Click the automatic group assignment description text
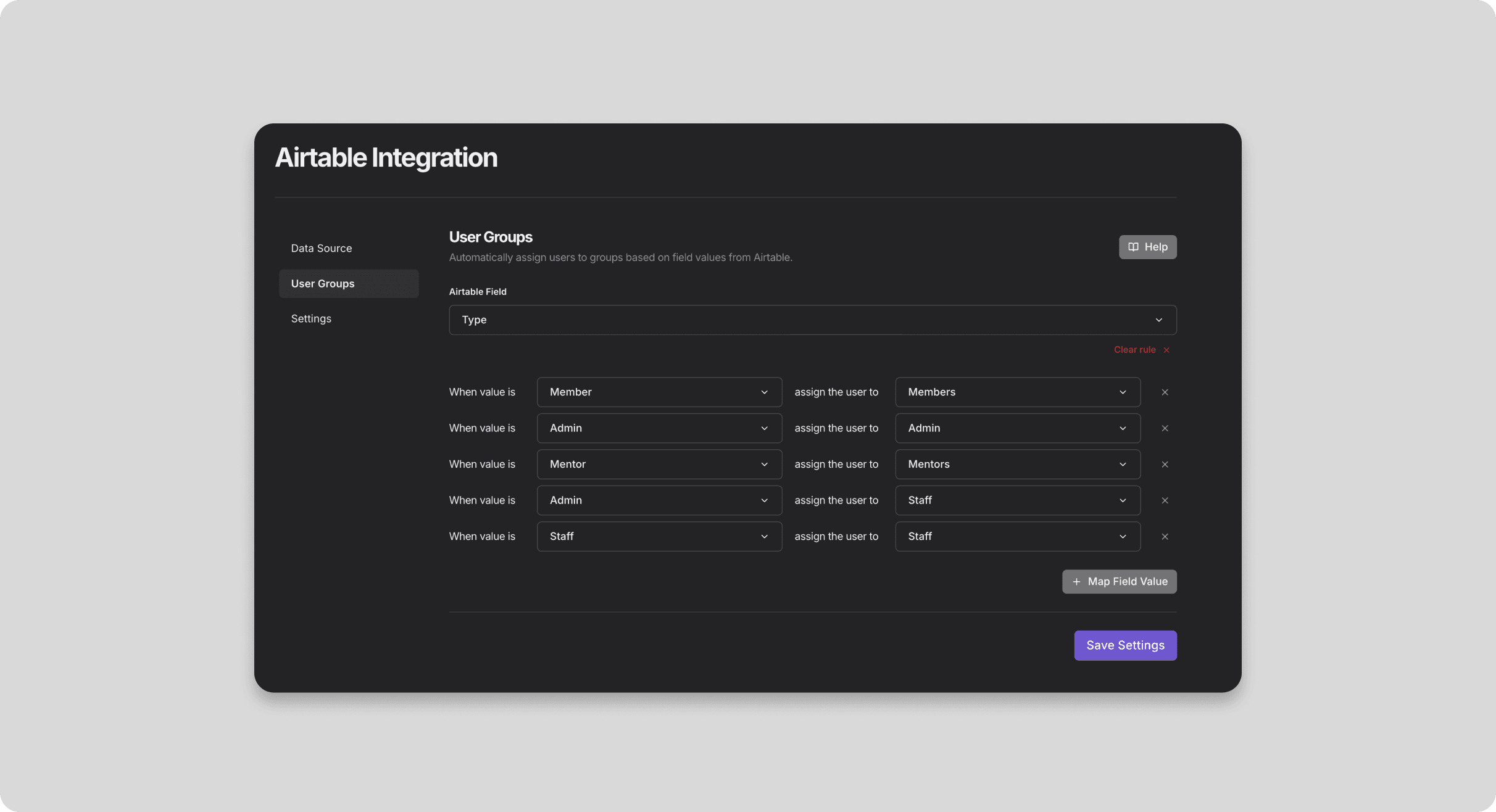This screenshot has width=1496, height=812. [620, 258]
